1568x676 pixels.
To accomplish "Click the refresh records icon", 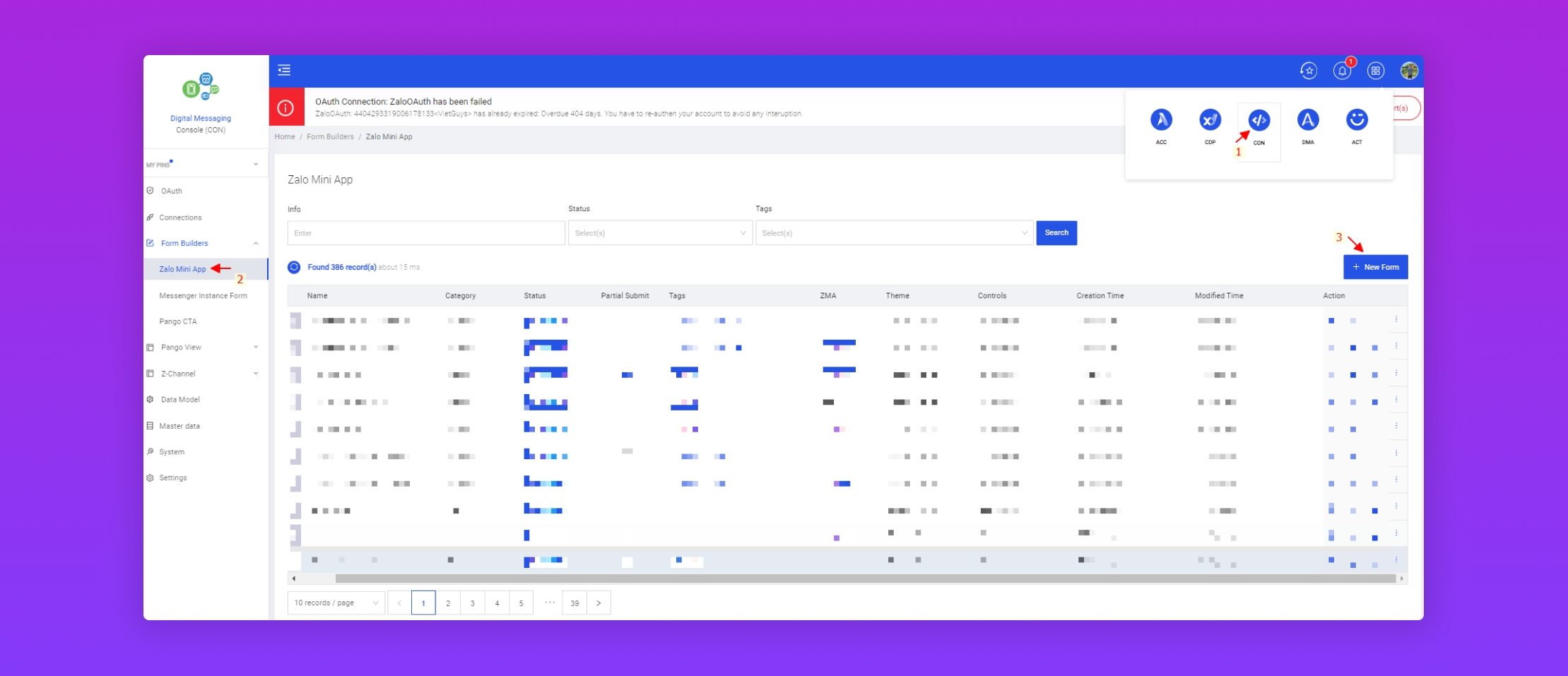I will click(294, 267).
